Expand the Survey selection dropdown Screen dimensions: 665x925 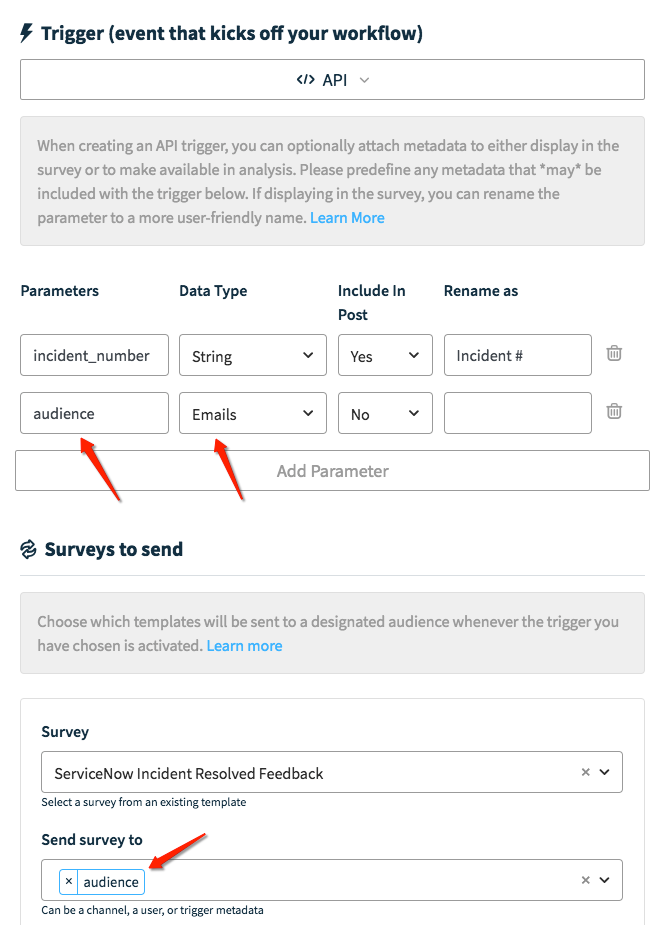(605, 772)
